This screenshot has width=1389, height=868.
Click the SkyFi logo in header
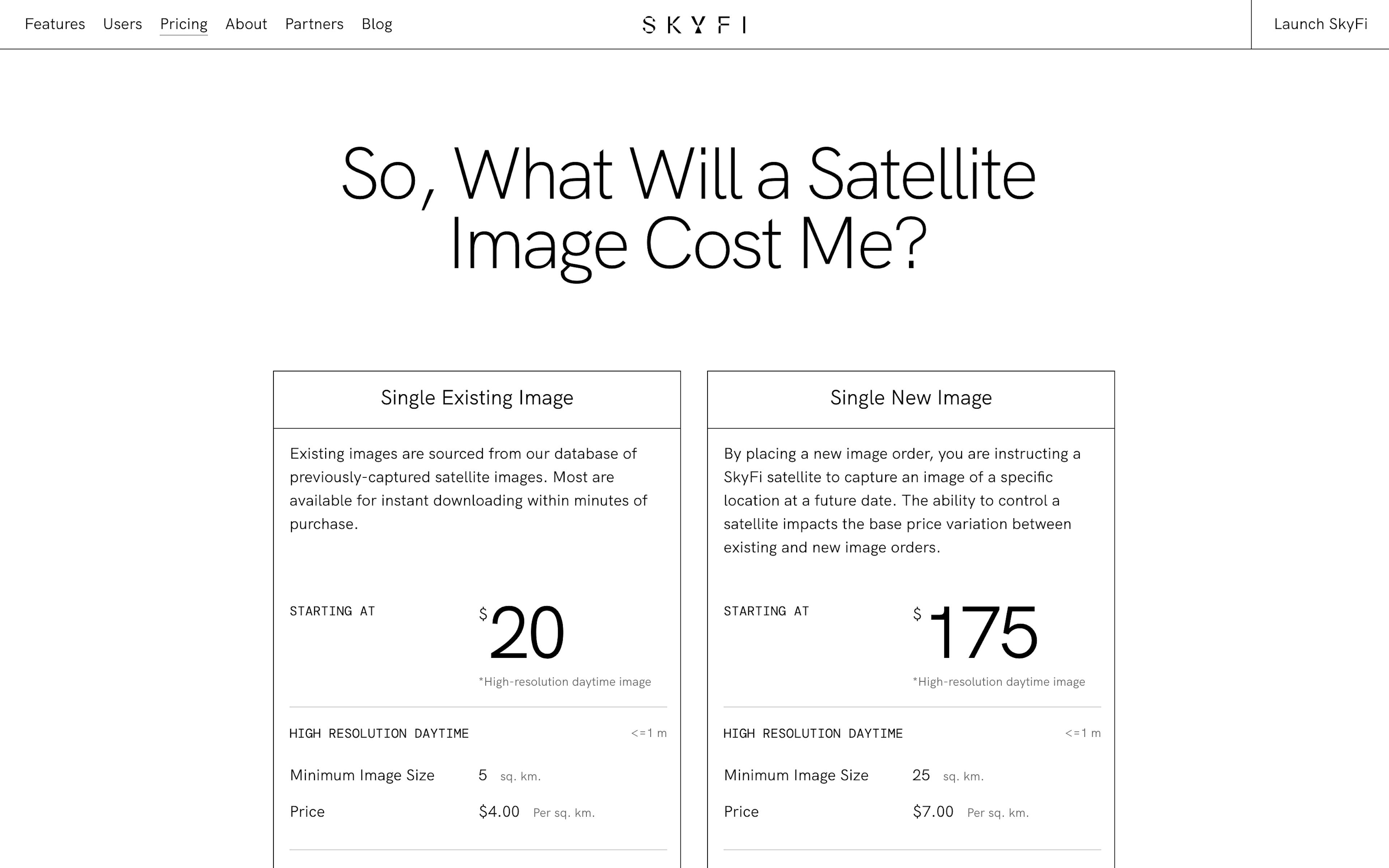pyautogui.click(x=694, y=25)
